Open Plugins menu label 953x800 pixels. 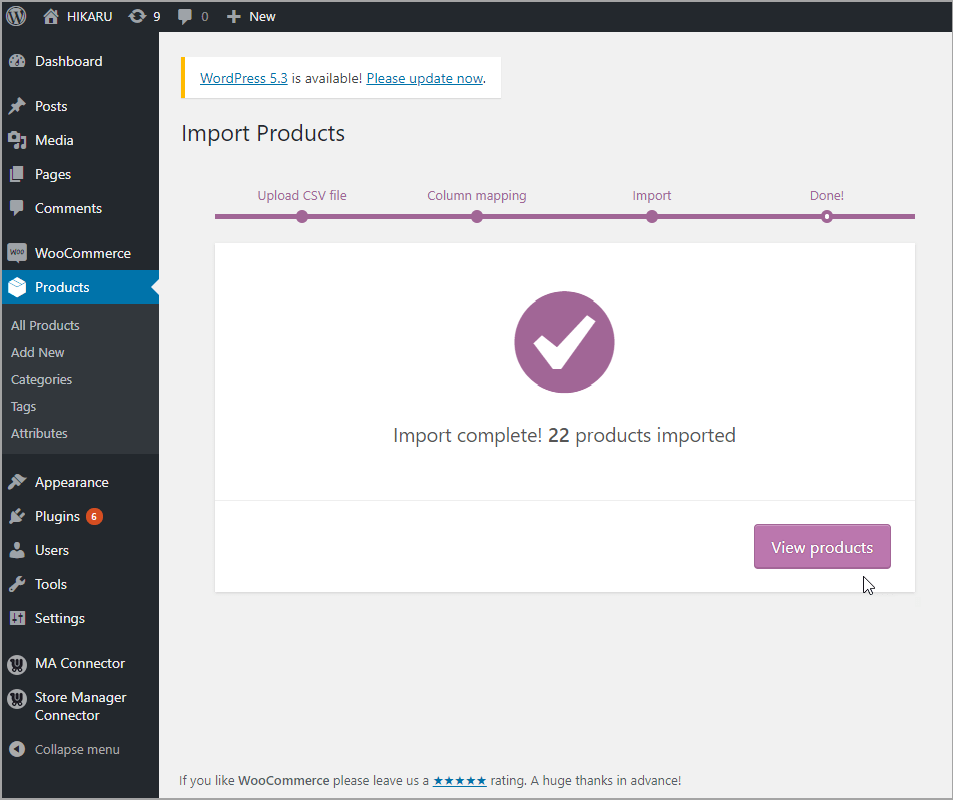(57, 517)
